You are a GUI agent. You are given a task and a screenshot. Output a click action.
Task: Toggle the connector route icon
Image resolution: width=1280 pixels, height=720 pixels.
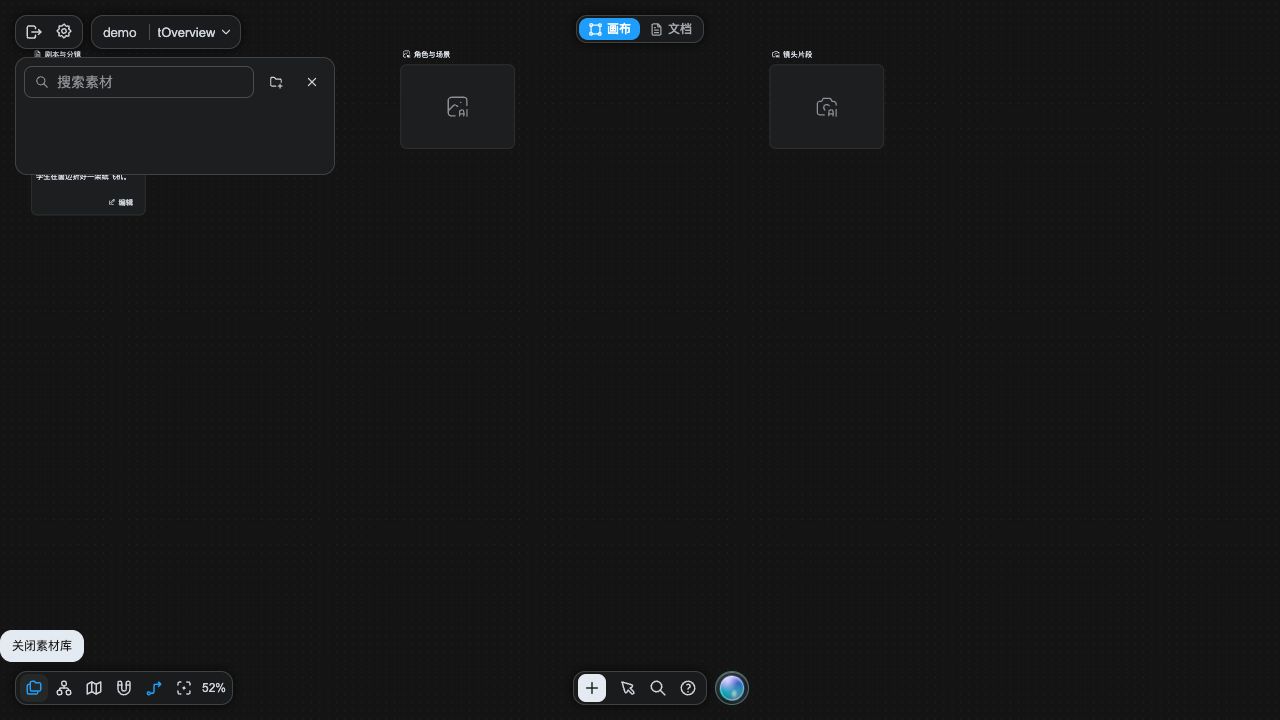coord(154,688)
